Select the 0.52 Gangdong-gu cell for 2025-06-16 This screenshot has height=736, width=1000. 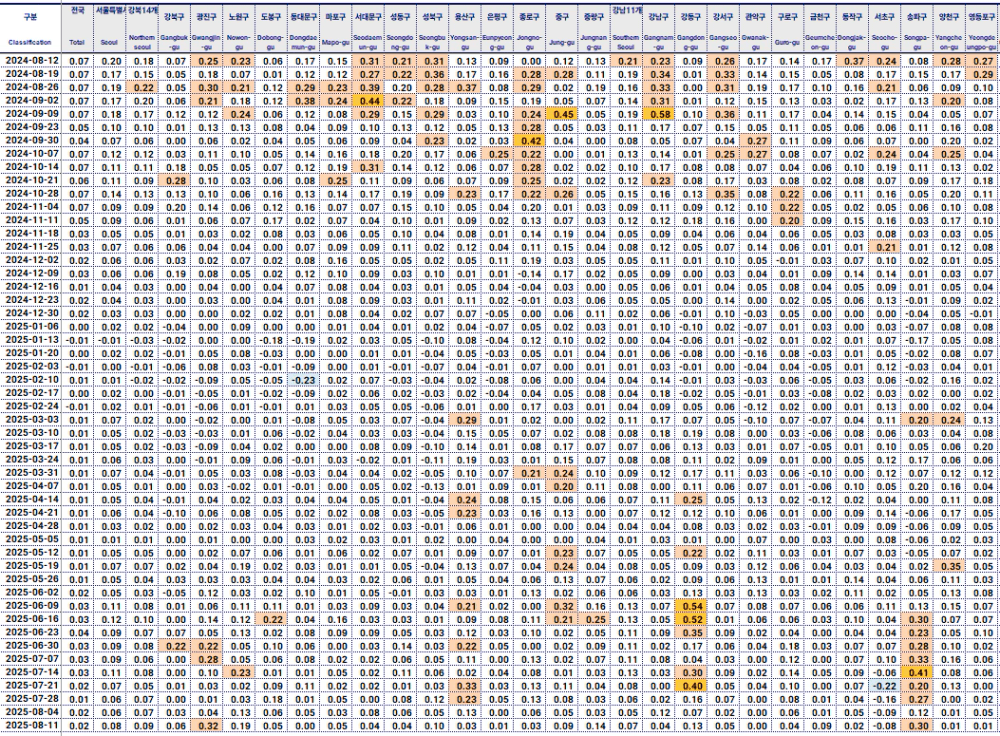click(x=691, y=619)
